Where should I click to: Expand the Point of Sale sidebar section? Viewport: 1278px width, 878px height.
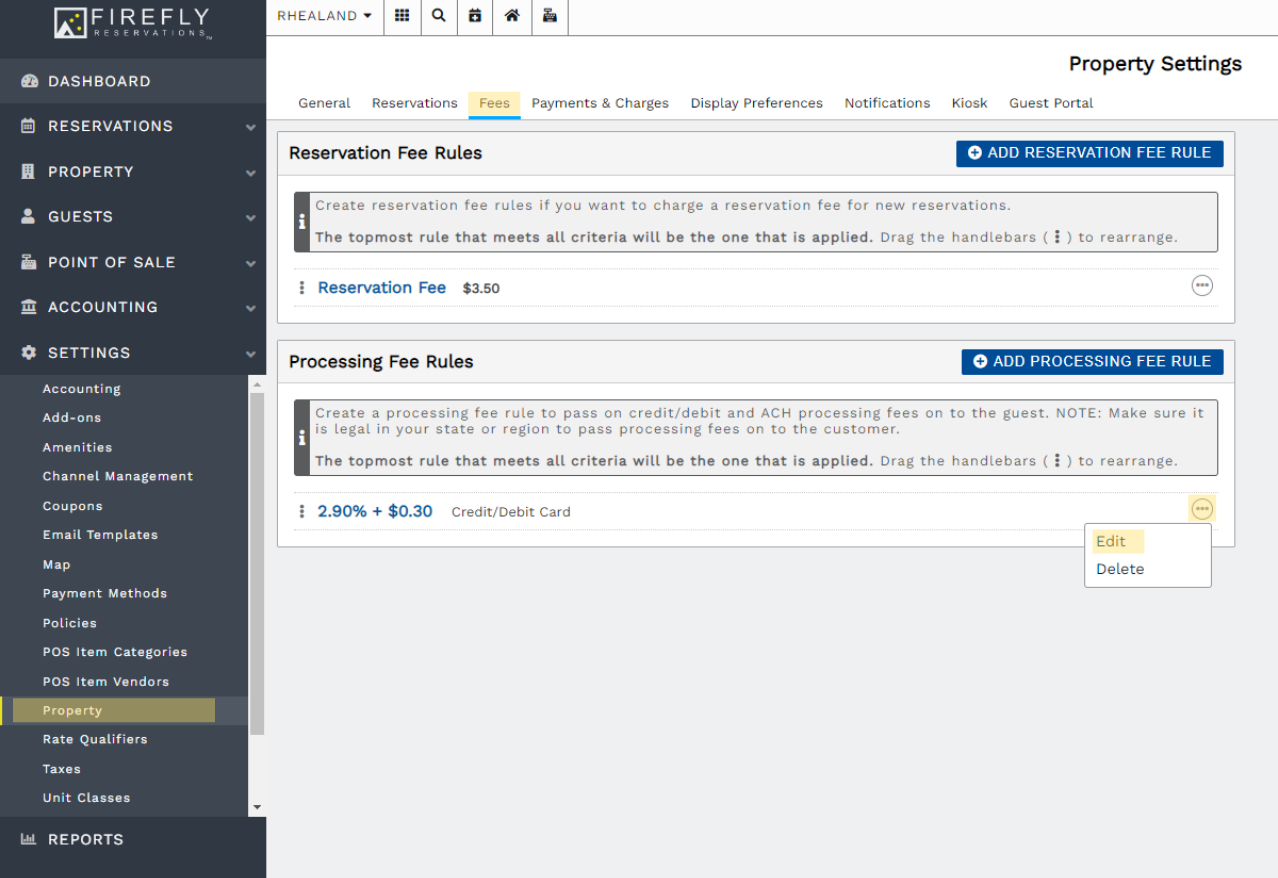coord(132,262)
